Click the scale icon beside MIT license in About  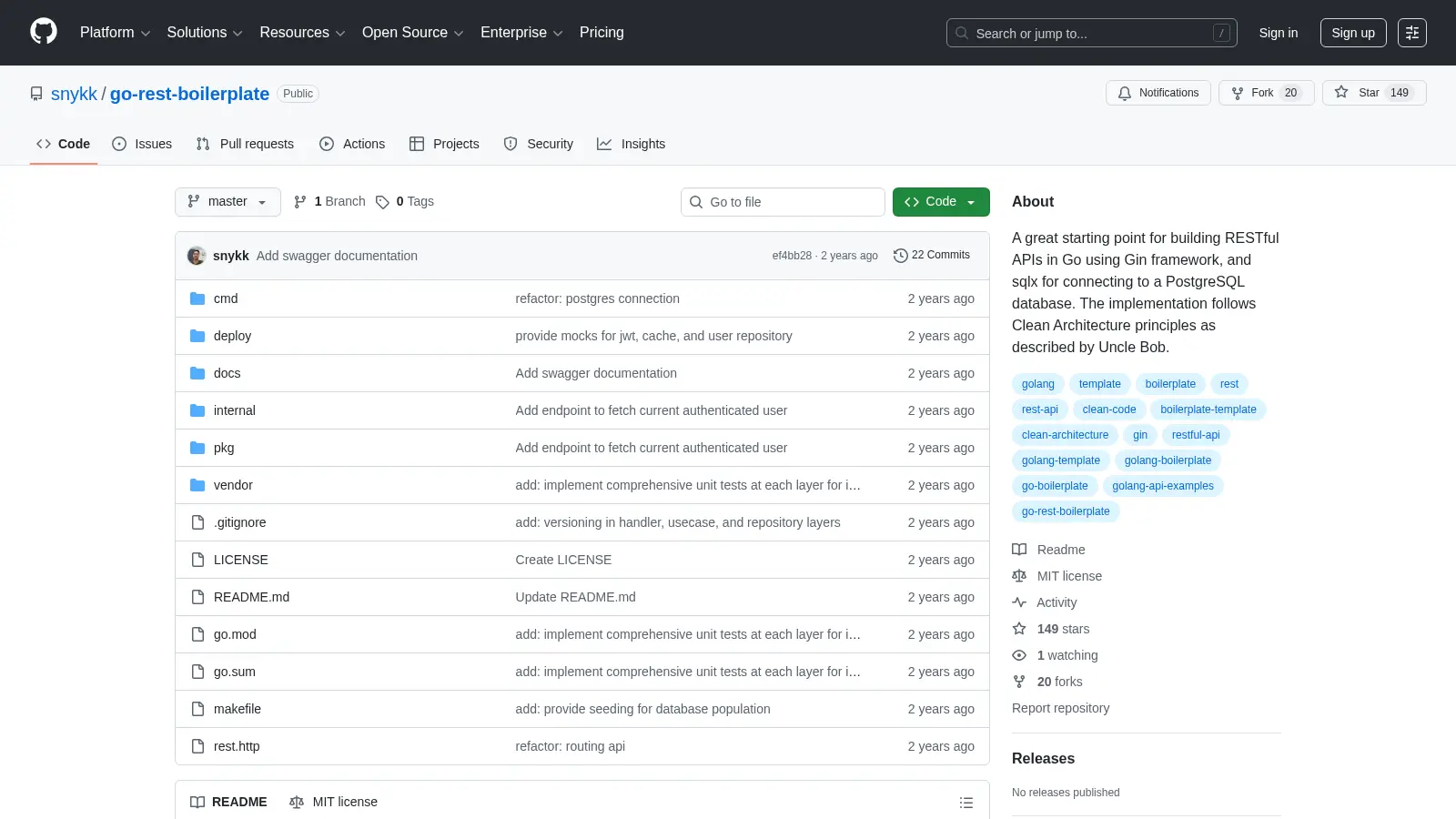click(1019, 576)
